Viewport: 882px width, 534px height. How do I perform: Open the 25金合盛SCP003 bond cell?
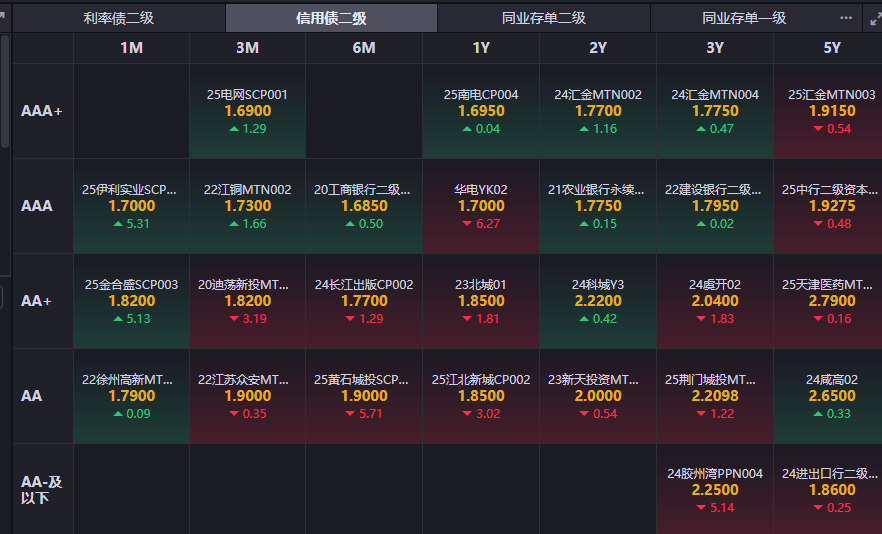coord(132,301)
